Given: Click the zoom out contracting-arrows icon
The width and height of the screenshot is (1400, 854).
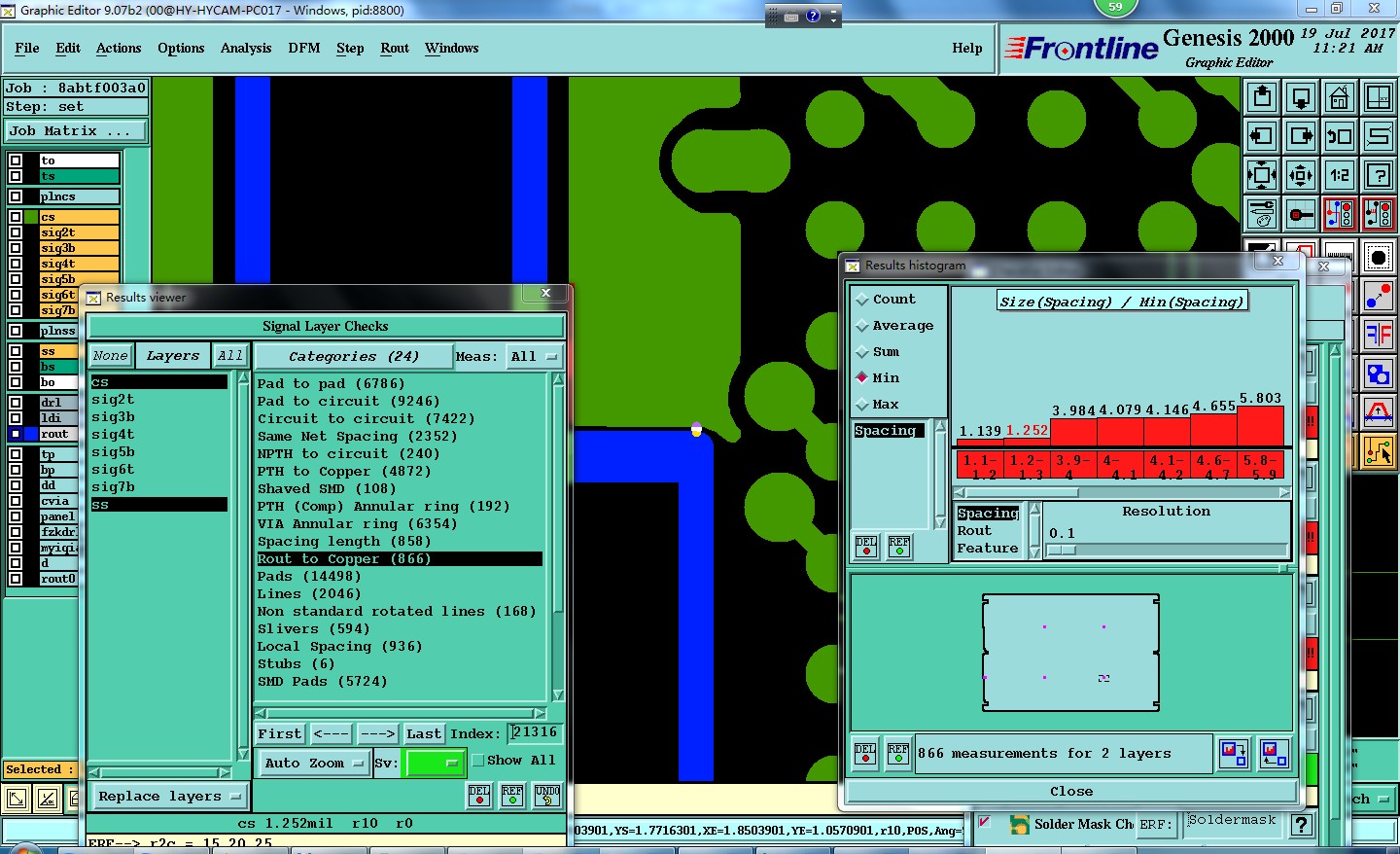Looking at the screenshot, I should (x=1301, y=175).
